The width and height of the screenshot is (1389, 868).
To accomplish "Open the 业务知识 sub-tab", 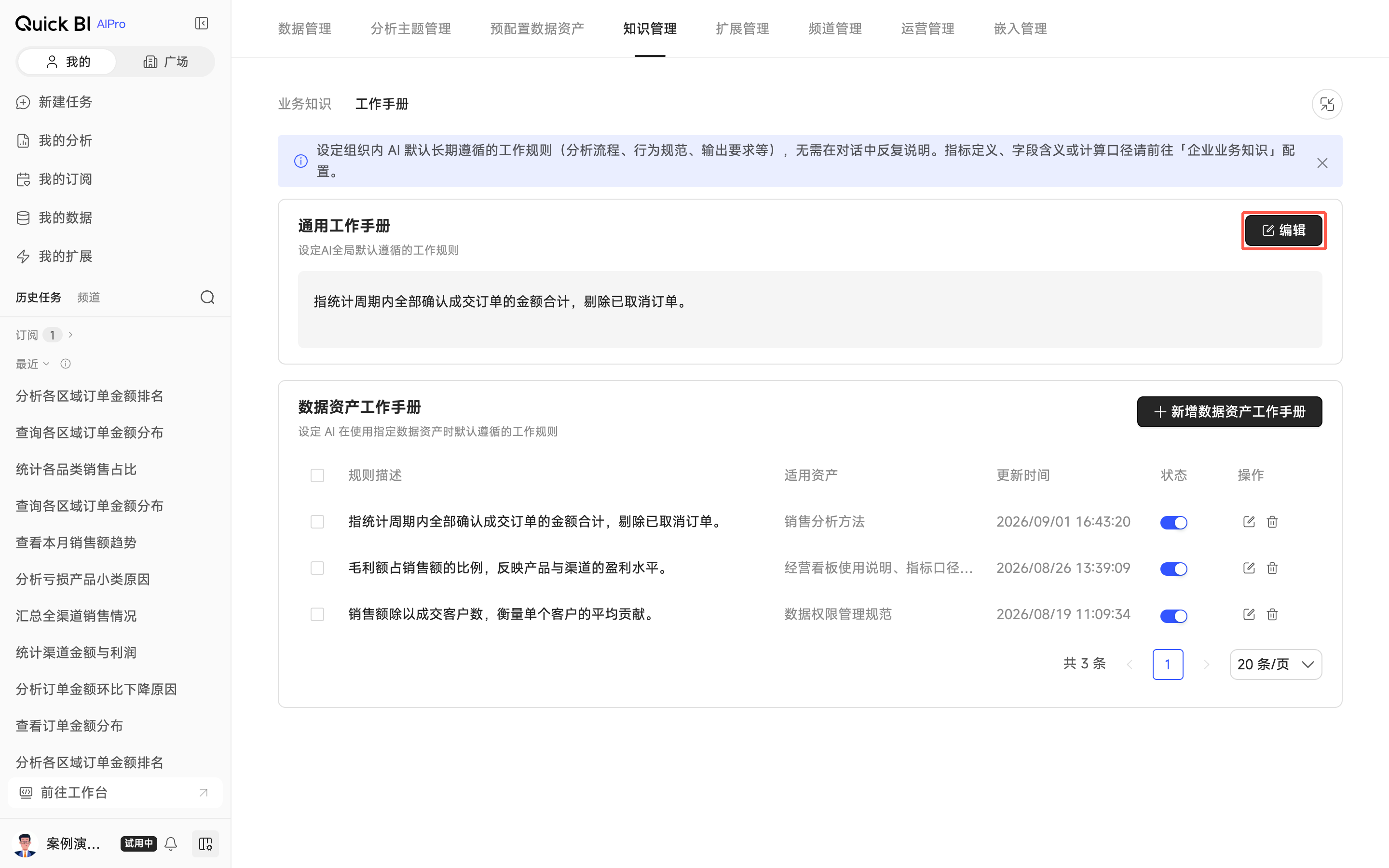I will click(304, 104).
